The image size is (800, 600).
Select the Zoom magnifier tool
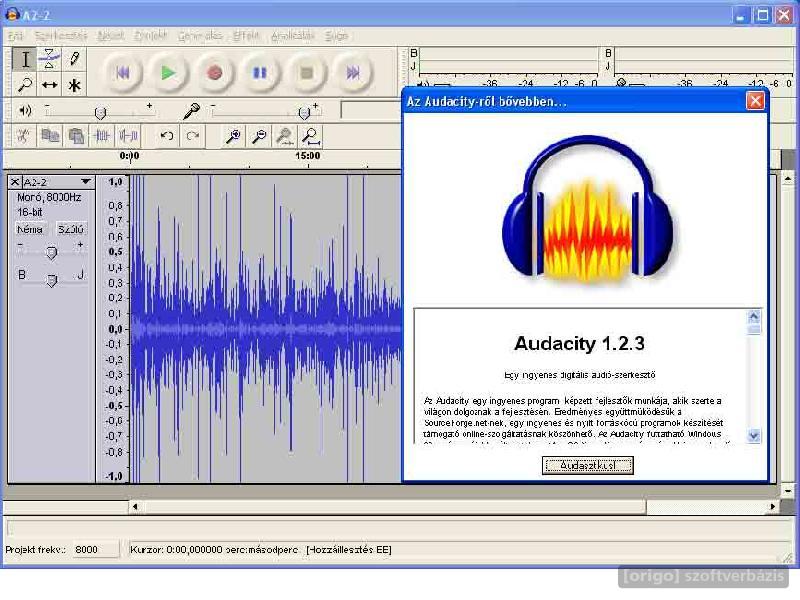pos(24,85)
